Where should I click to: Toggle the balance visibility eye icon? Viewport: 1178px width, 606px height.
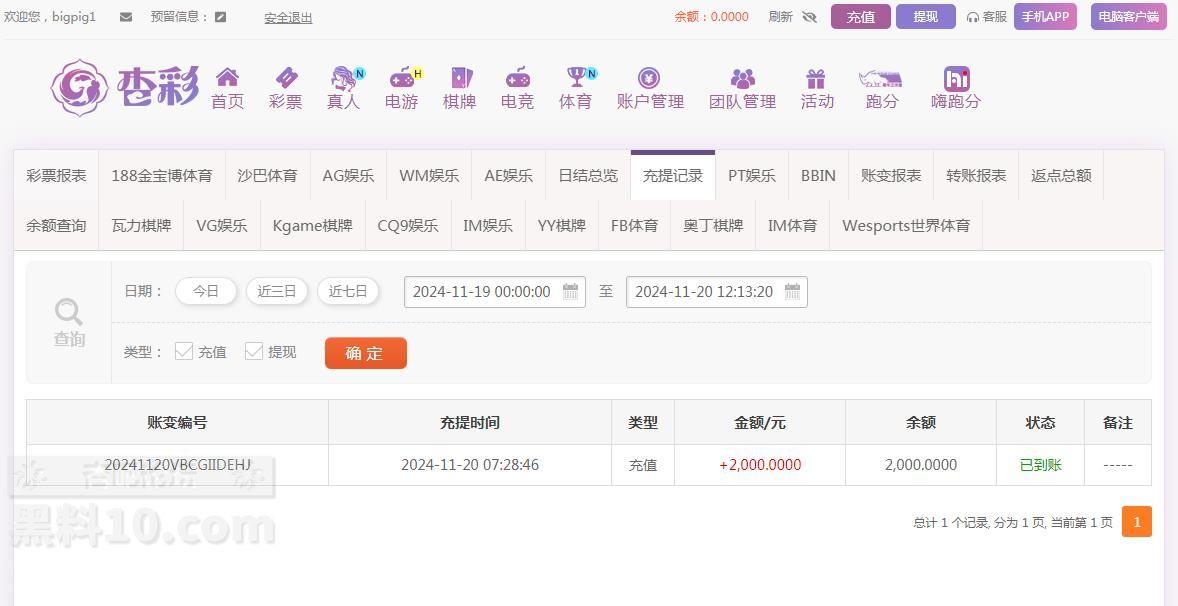click(809, 17)
